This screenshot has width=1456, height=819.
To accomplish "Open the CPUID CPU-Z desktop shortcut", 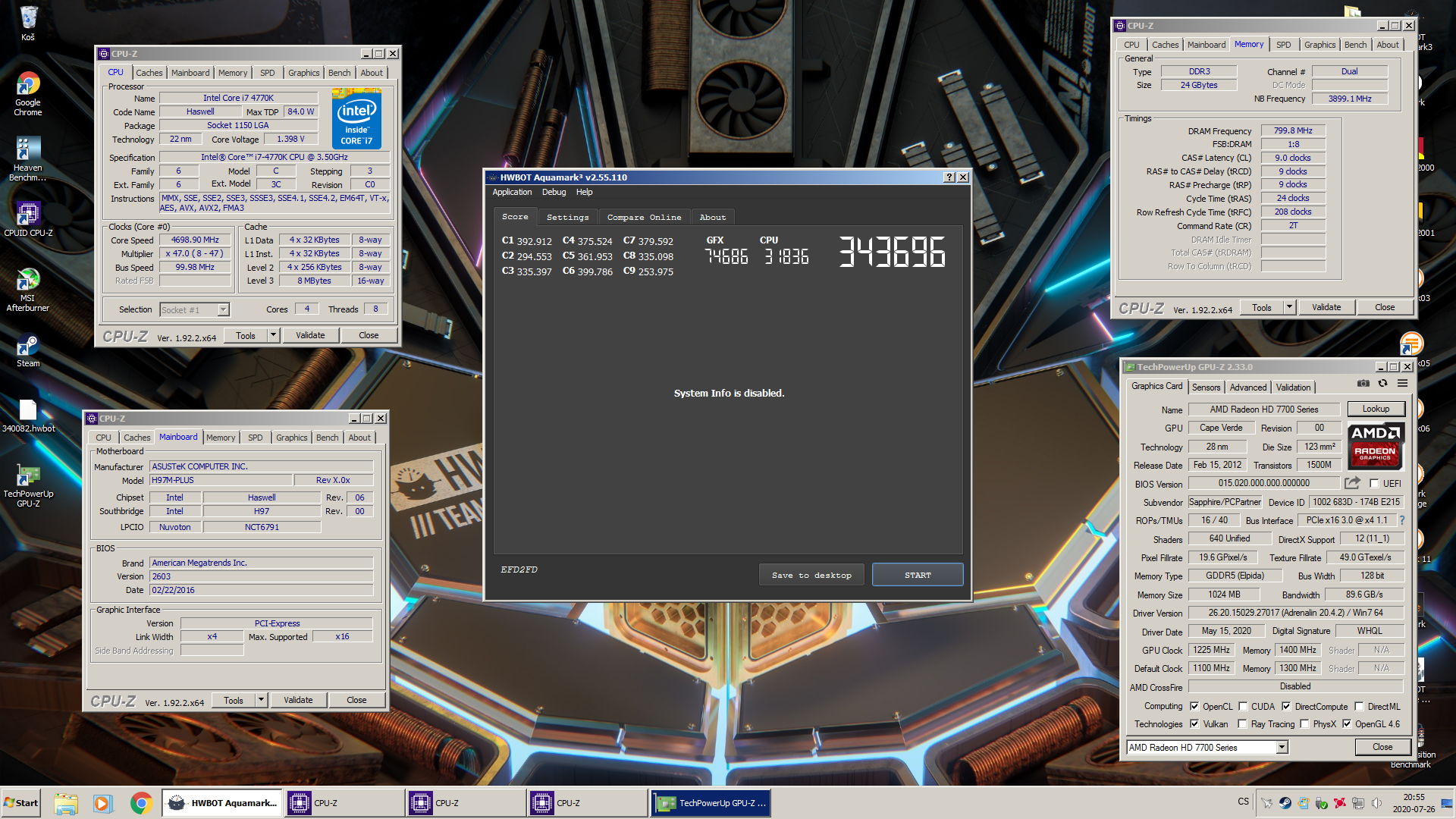I will pos(28,219).
